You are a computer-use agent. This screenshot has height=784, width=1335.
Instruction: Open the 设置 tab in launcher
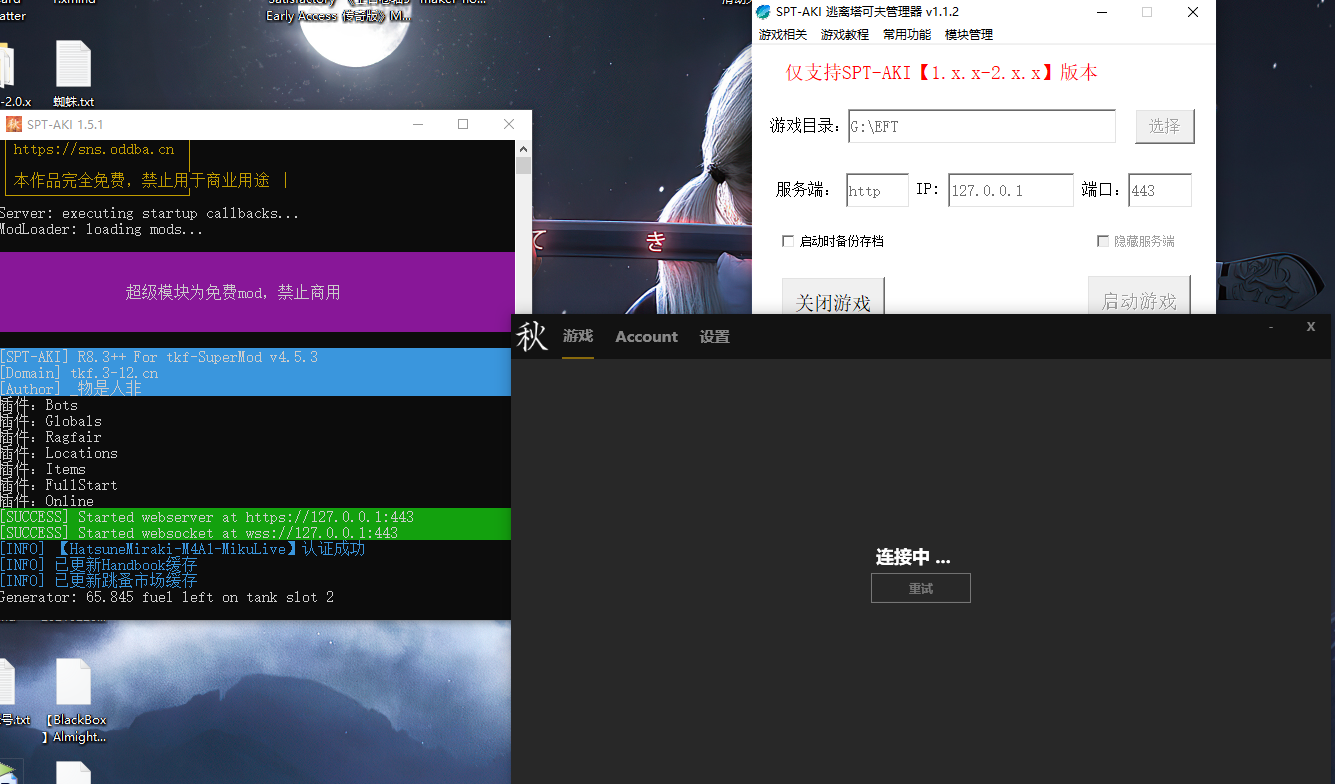pos(715,337)
